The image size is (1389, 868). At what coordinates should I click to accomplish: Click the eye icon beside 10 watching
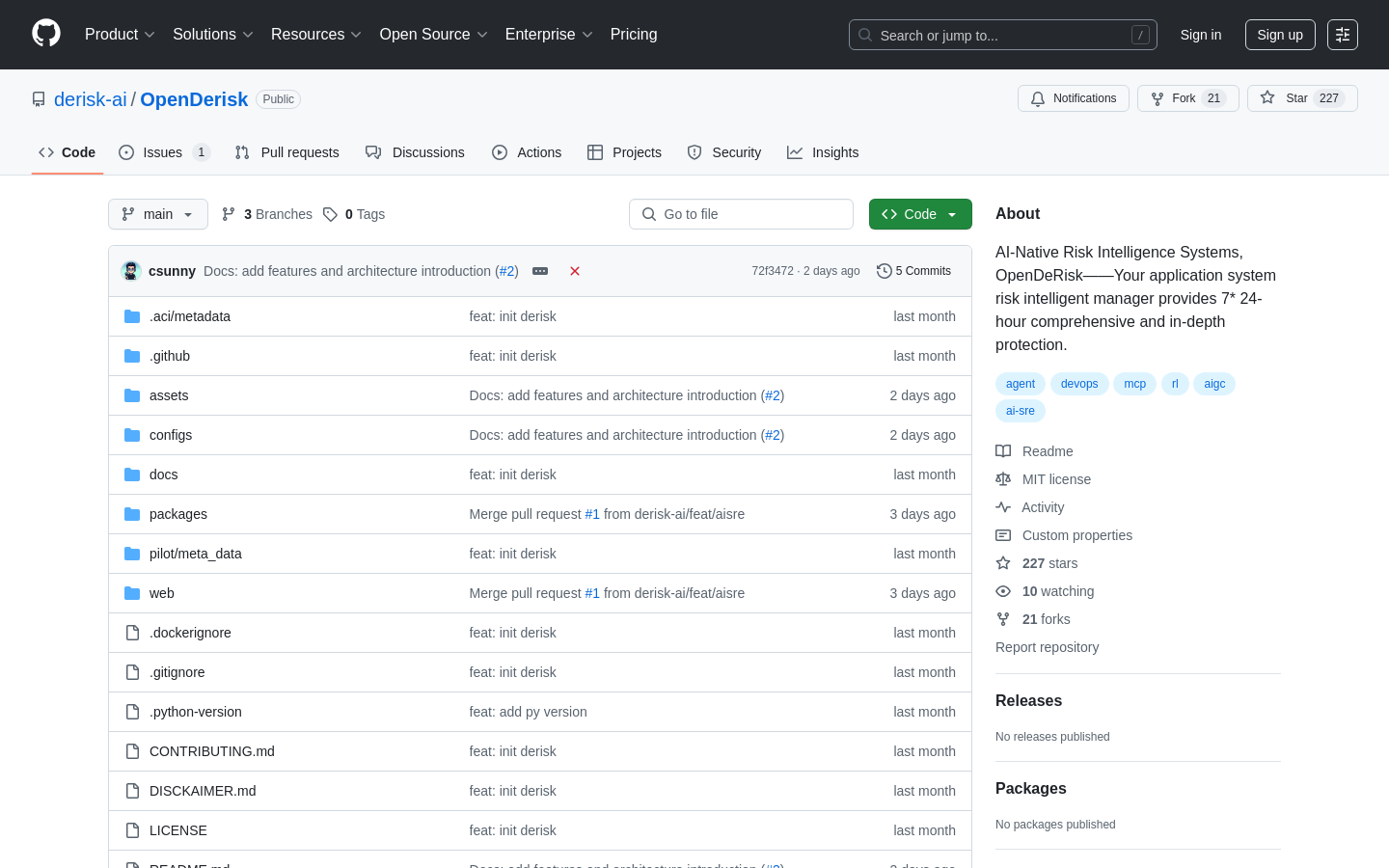coord(1003,591)
